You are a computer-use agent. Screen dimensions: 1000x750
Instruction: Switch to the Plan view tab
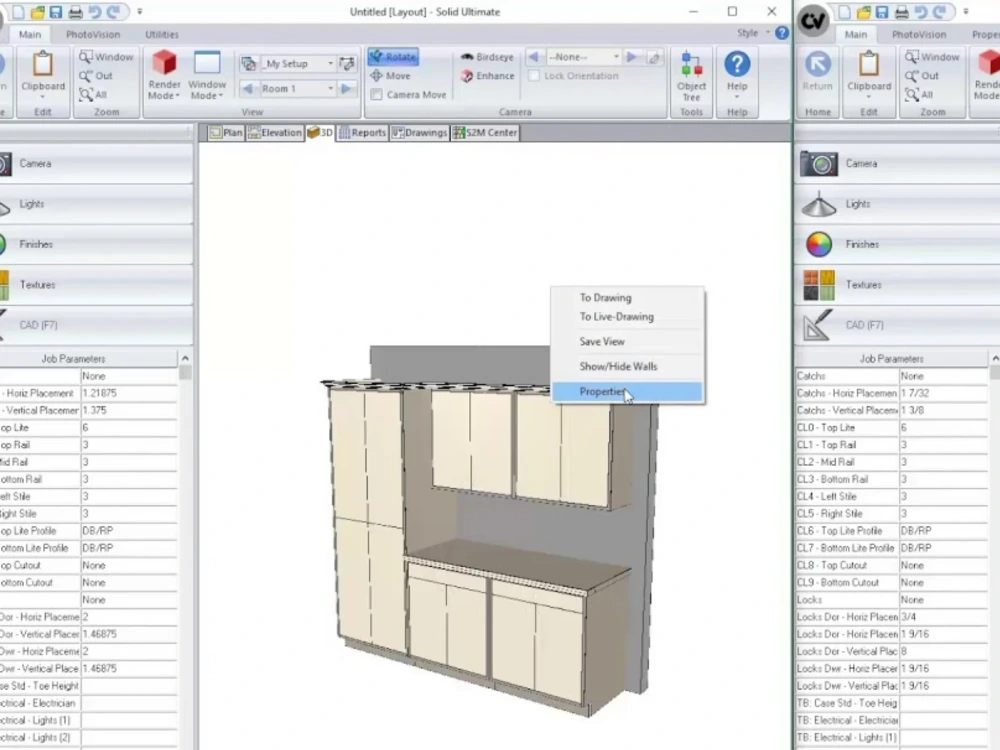click(226, 133)
